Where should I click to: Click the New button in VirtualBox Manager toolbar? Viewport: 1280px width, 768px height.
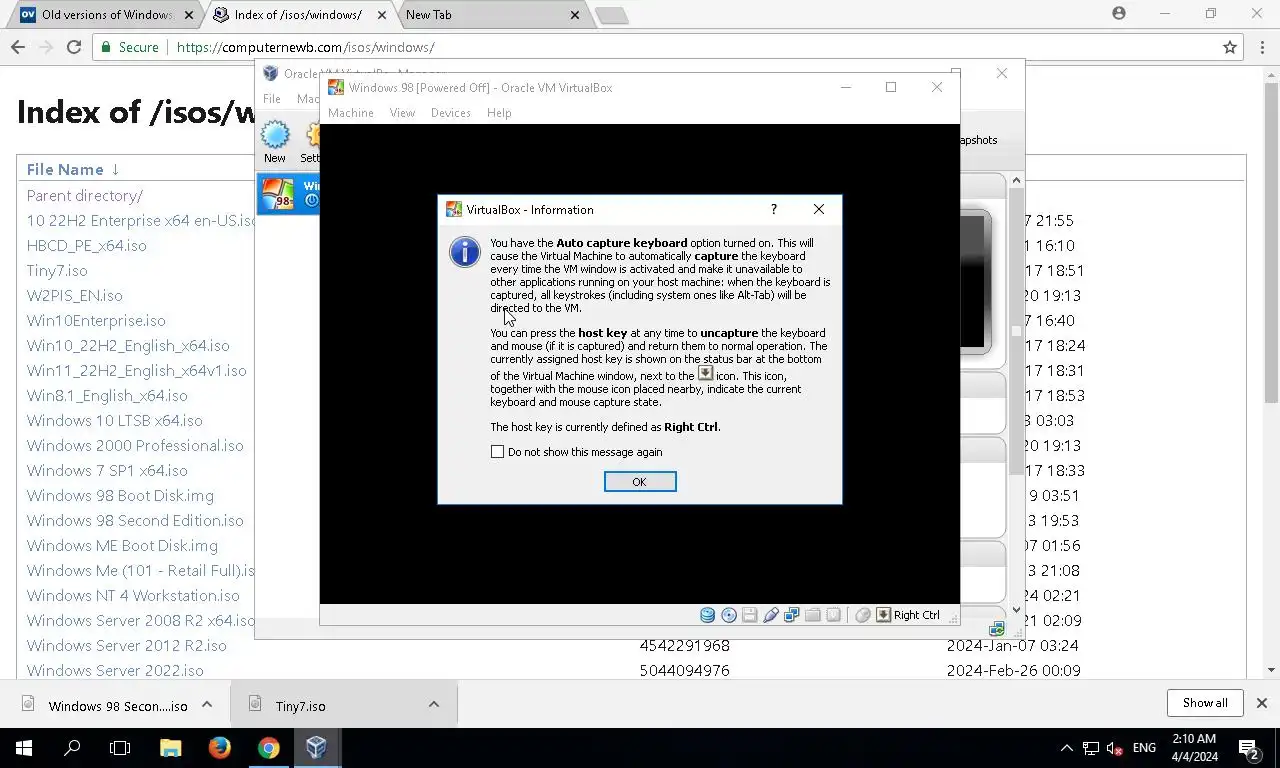coord(275,142)
